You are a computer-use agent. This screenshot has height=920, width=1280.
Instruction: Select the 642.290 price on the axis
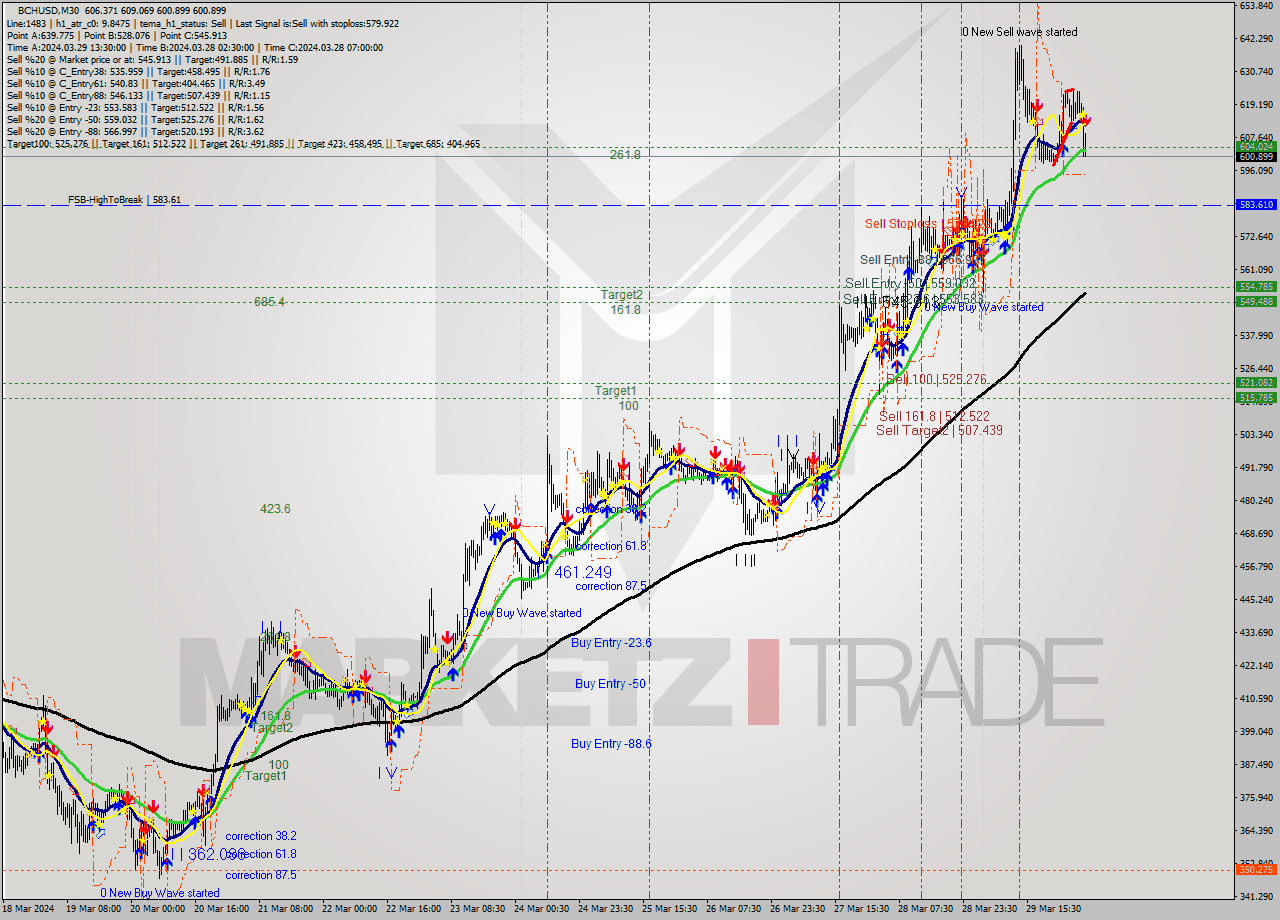[x=1256, y=38]
